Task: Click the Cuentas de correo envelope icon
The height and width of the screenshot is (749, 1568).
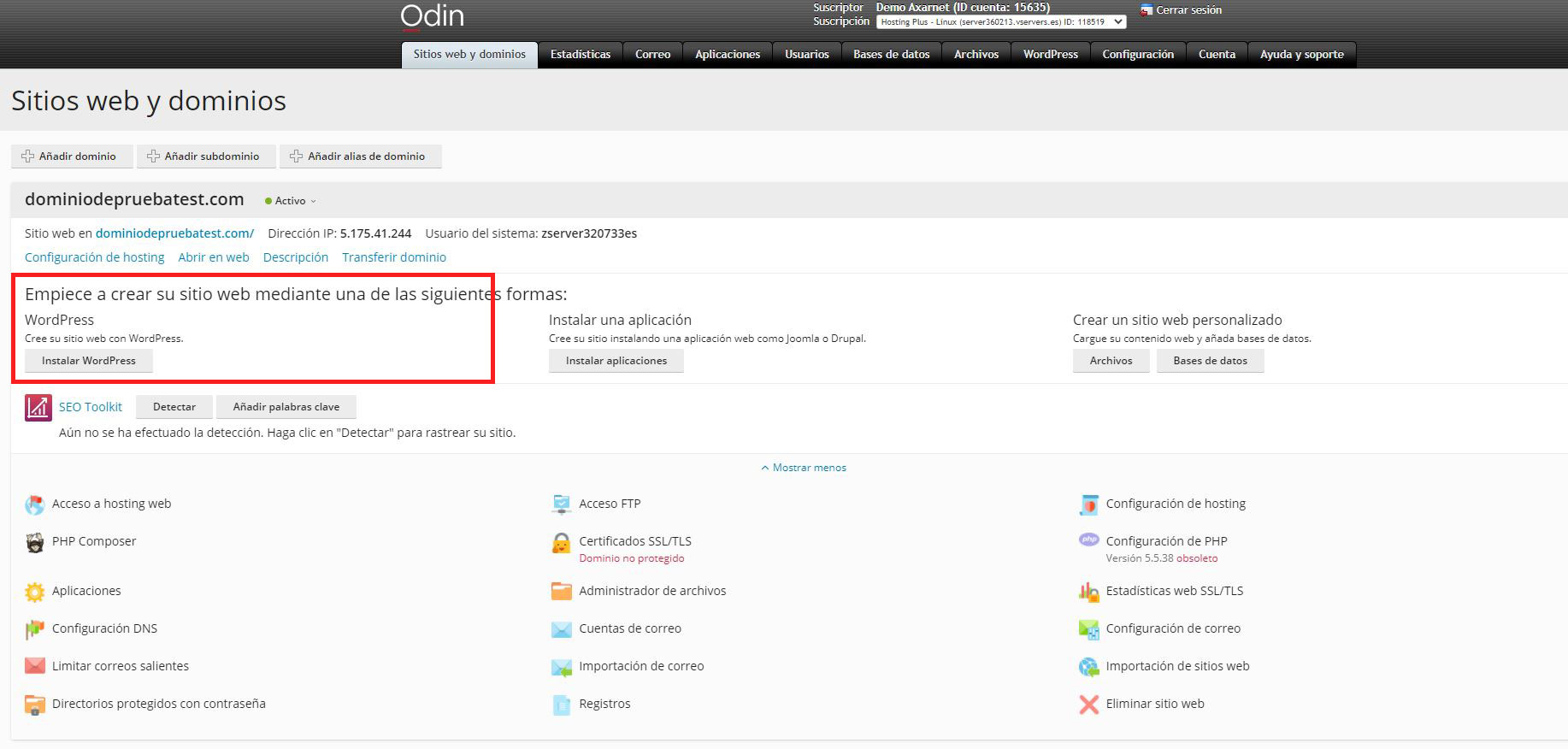Action: tap(561, 629)
